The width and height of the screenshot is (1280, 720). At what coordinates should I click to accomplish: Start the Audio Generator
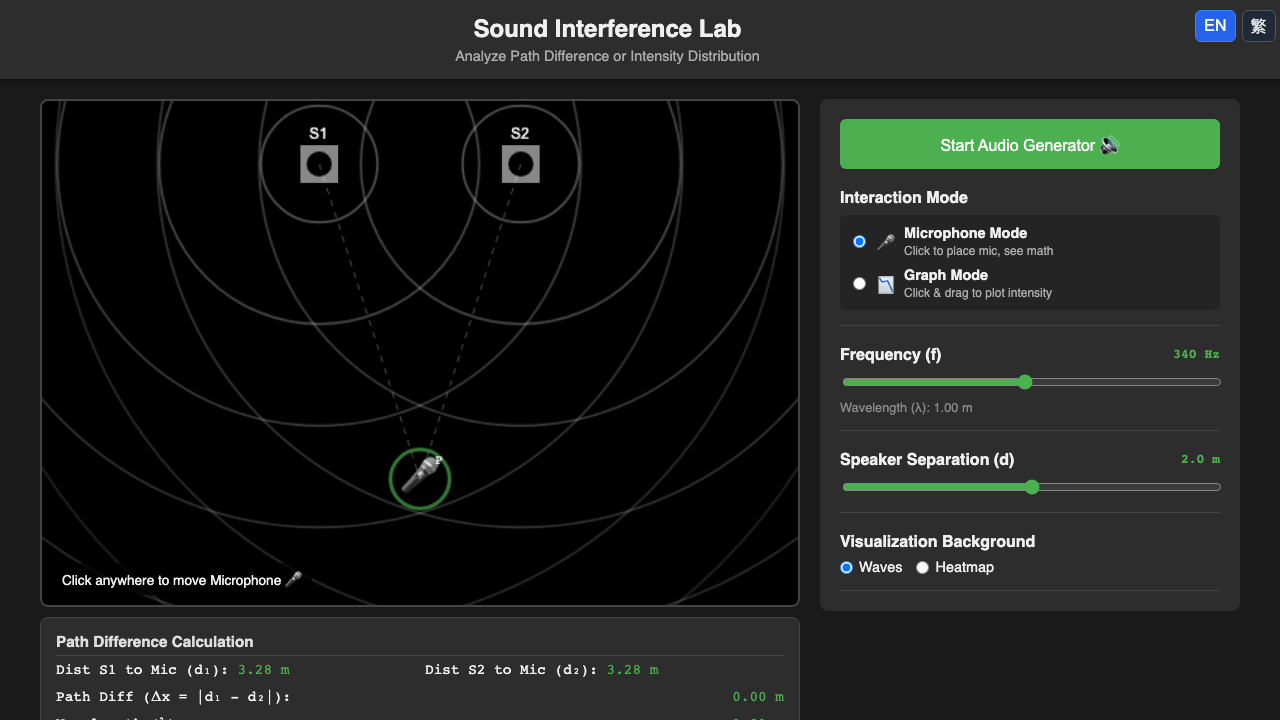coord(1030,144)
